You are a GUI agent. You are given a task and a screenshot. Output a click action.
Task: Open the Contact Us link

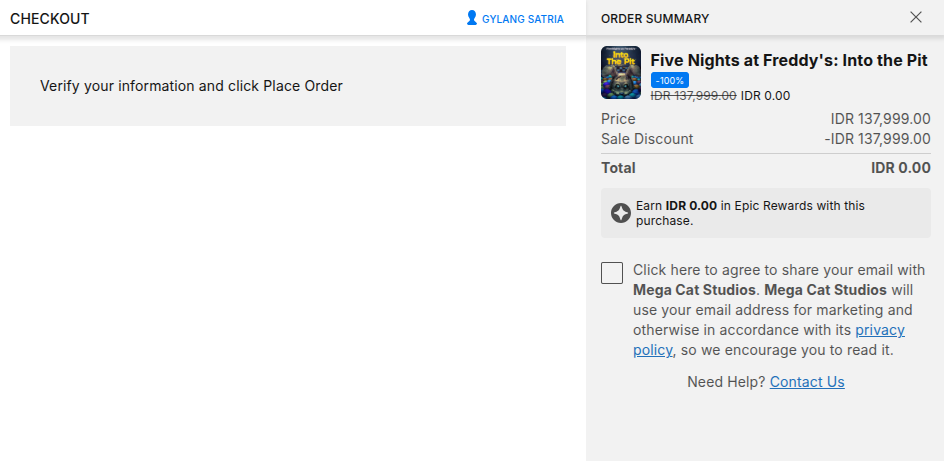click(807, 382)
